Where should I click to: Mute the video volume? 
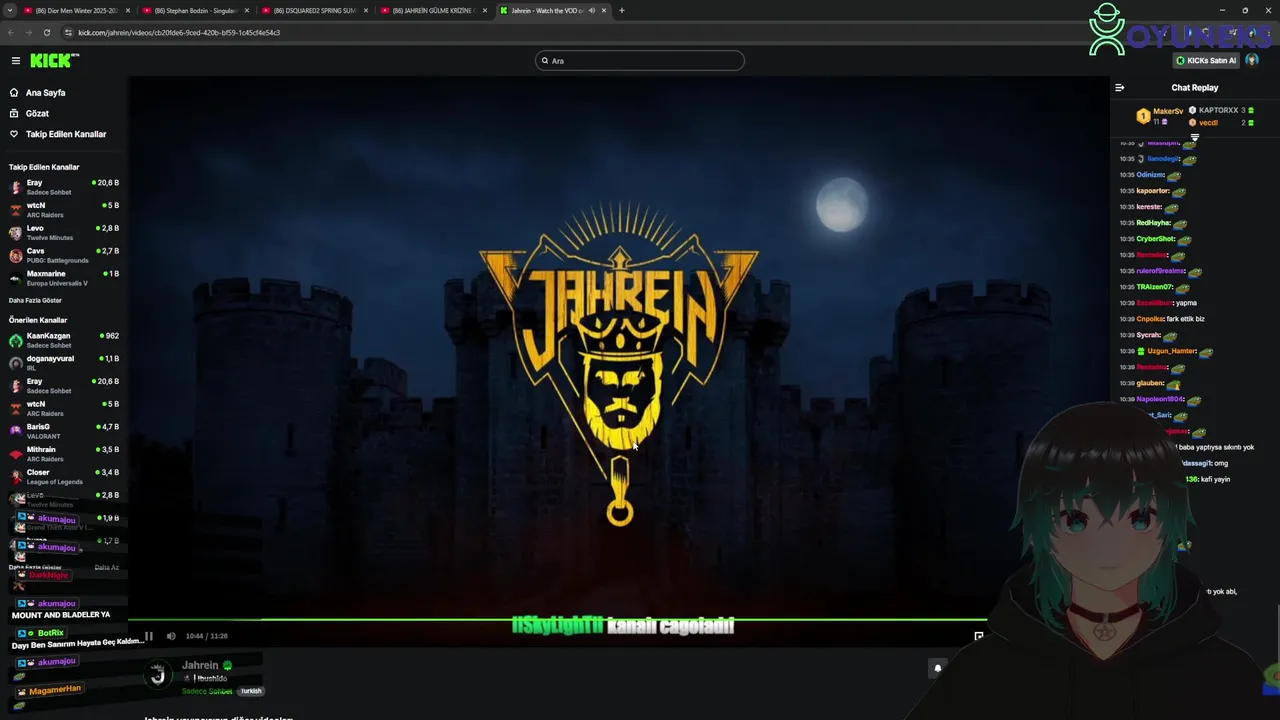point(171,636)
